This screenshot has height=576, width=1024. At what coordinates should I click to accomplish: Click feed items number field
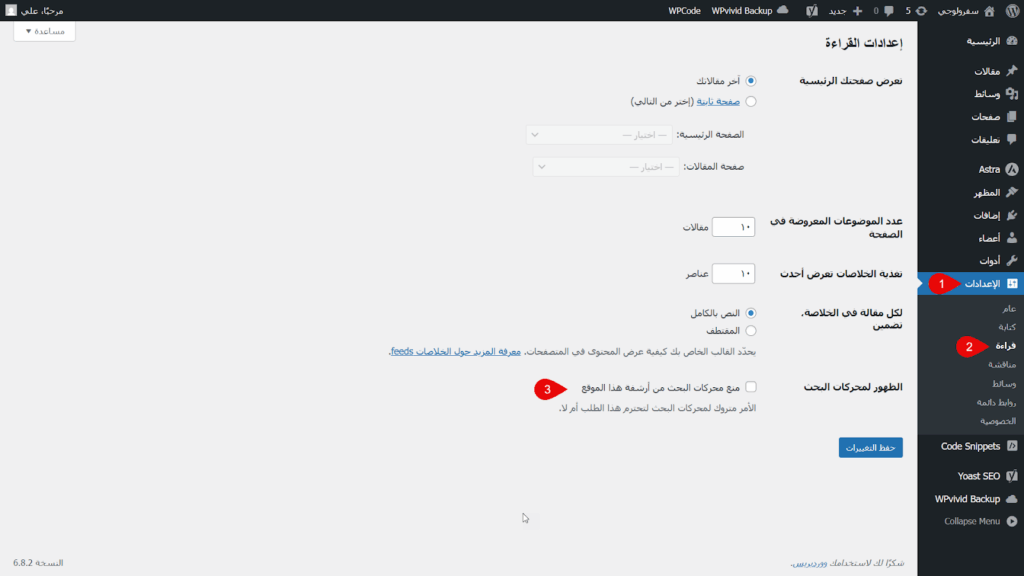(733, 273)
